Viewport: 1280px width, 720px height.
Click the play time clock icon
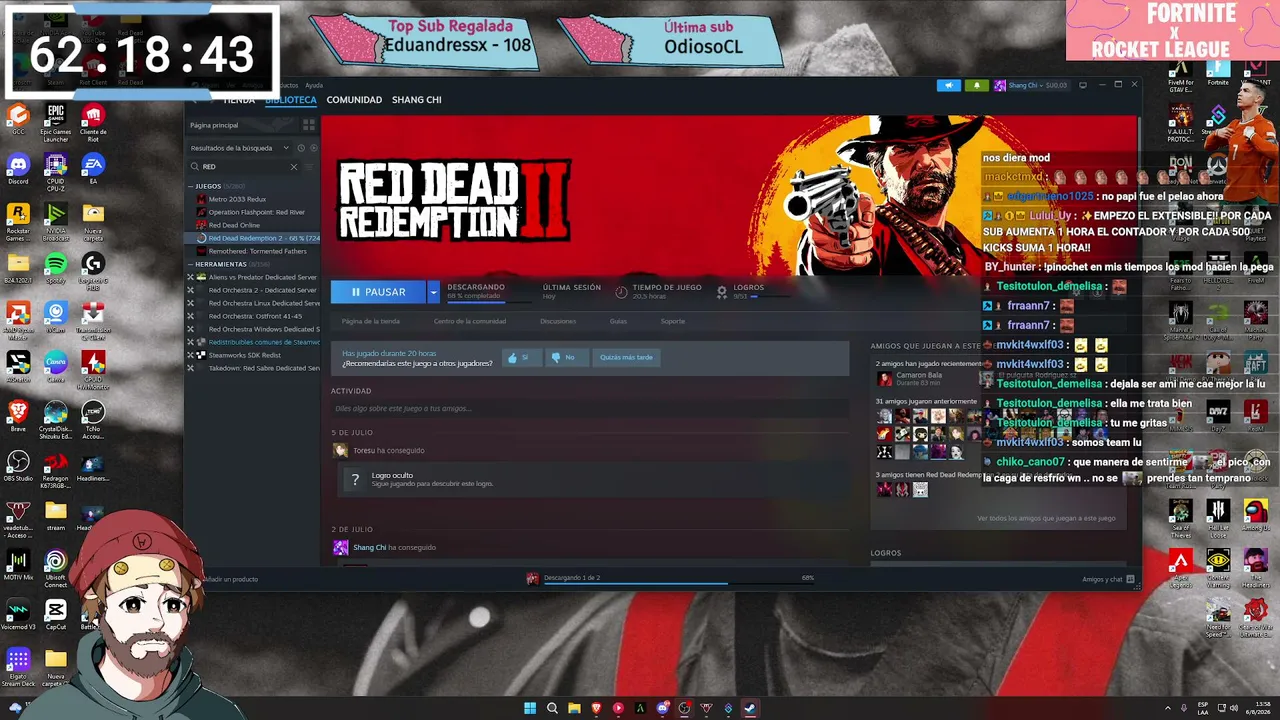point(621,292)
